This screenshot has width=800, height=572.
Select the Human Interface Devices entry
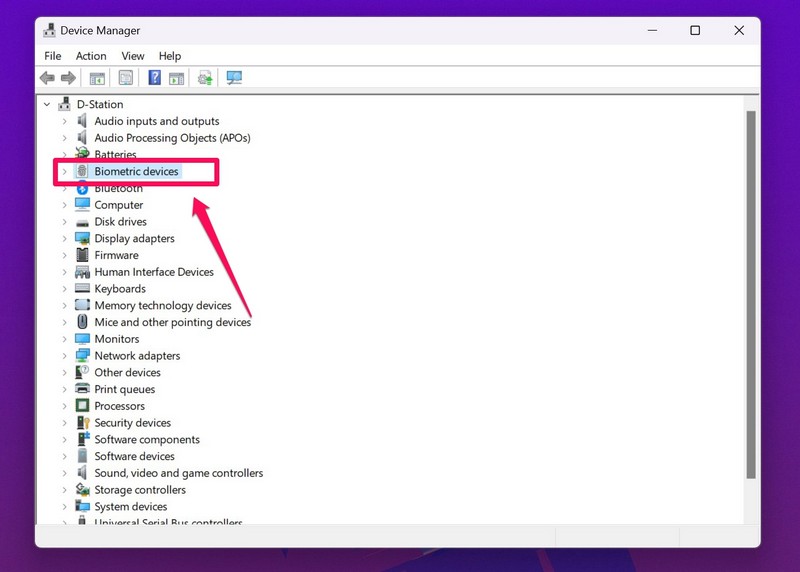154,272
